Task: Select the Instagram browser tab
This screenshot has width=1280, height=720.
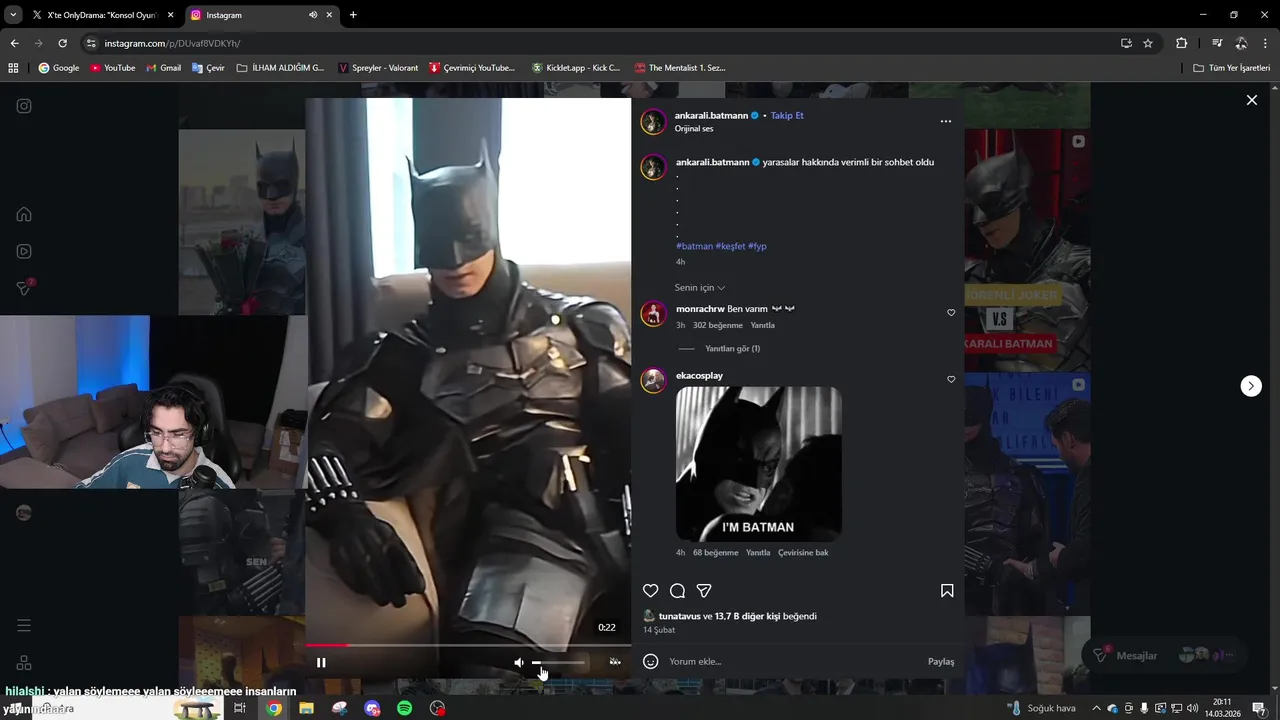Action: (x=261, y=15)
